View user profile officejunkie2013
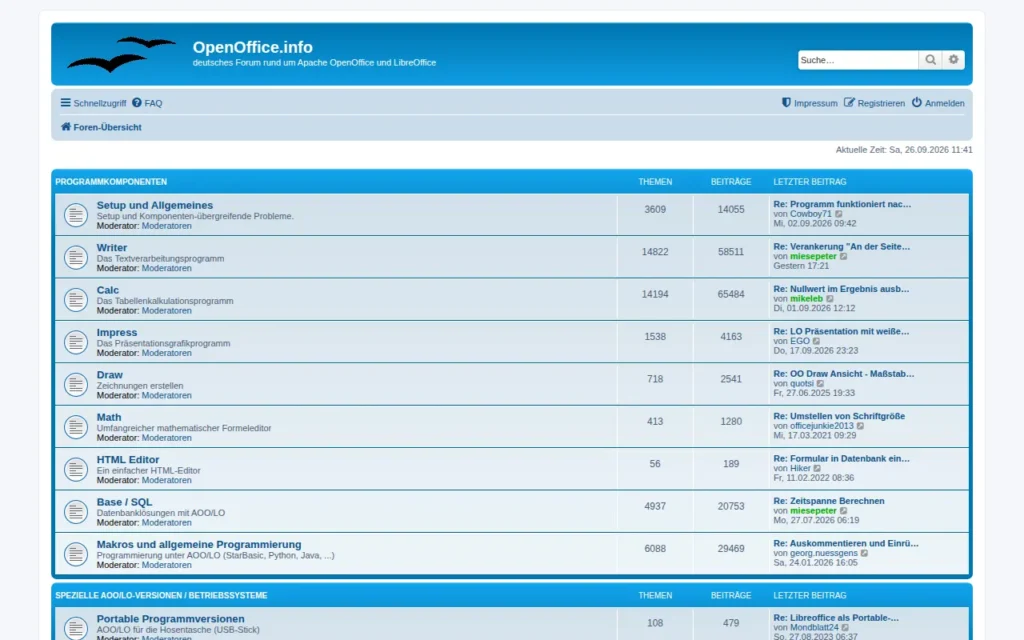This screenshot has width=1024, height=640. point(822,426)
